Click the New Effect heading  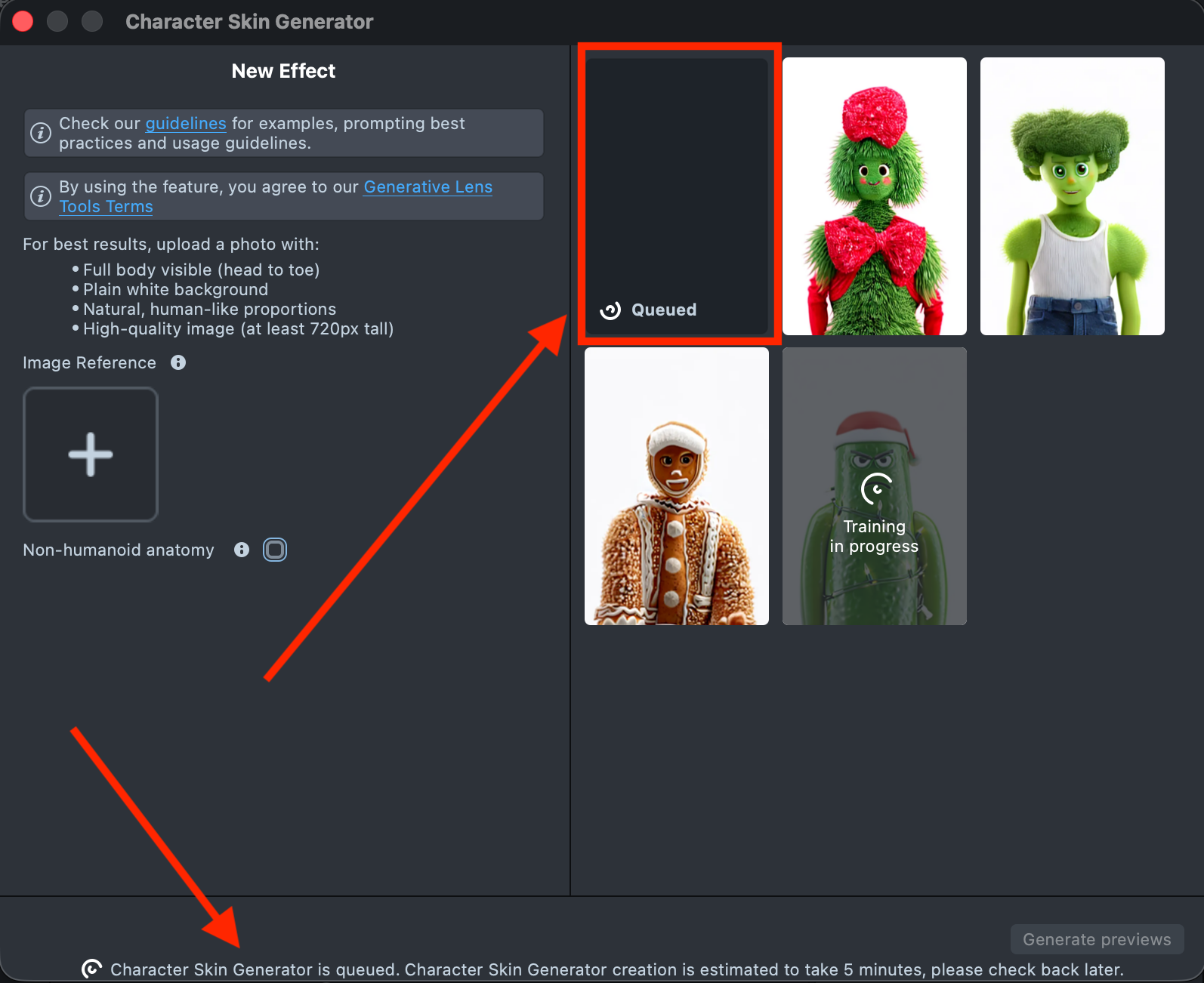(283, 71)
